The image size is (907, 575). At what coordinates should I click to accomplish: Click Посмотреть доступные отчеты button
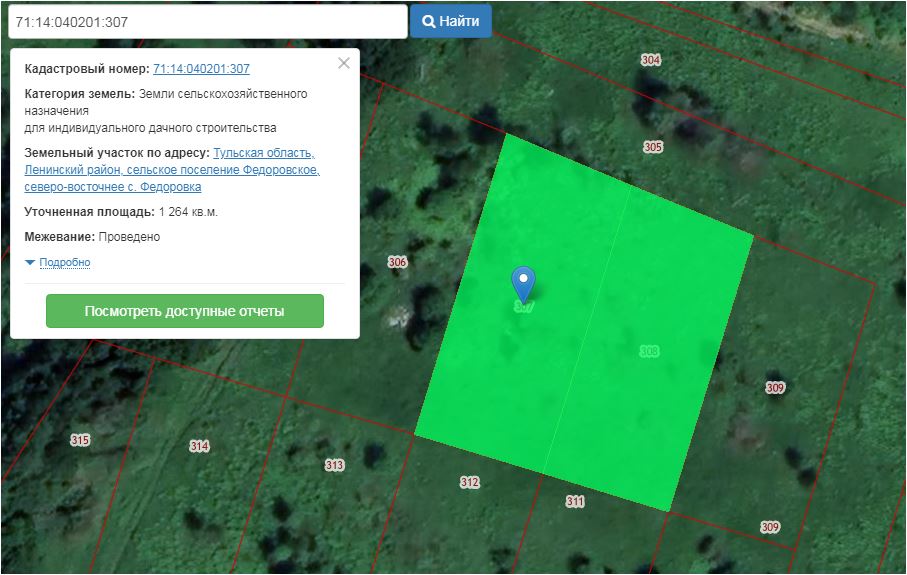[185, 311]
